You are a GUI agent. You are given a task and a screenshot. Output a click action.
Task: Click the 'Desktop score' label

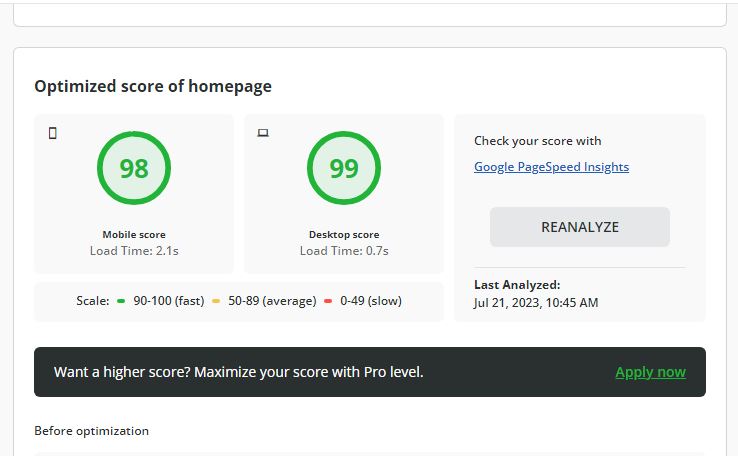tap(344, 234)
